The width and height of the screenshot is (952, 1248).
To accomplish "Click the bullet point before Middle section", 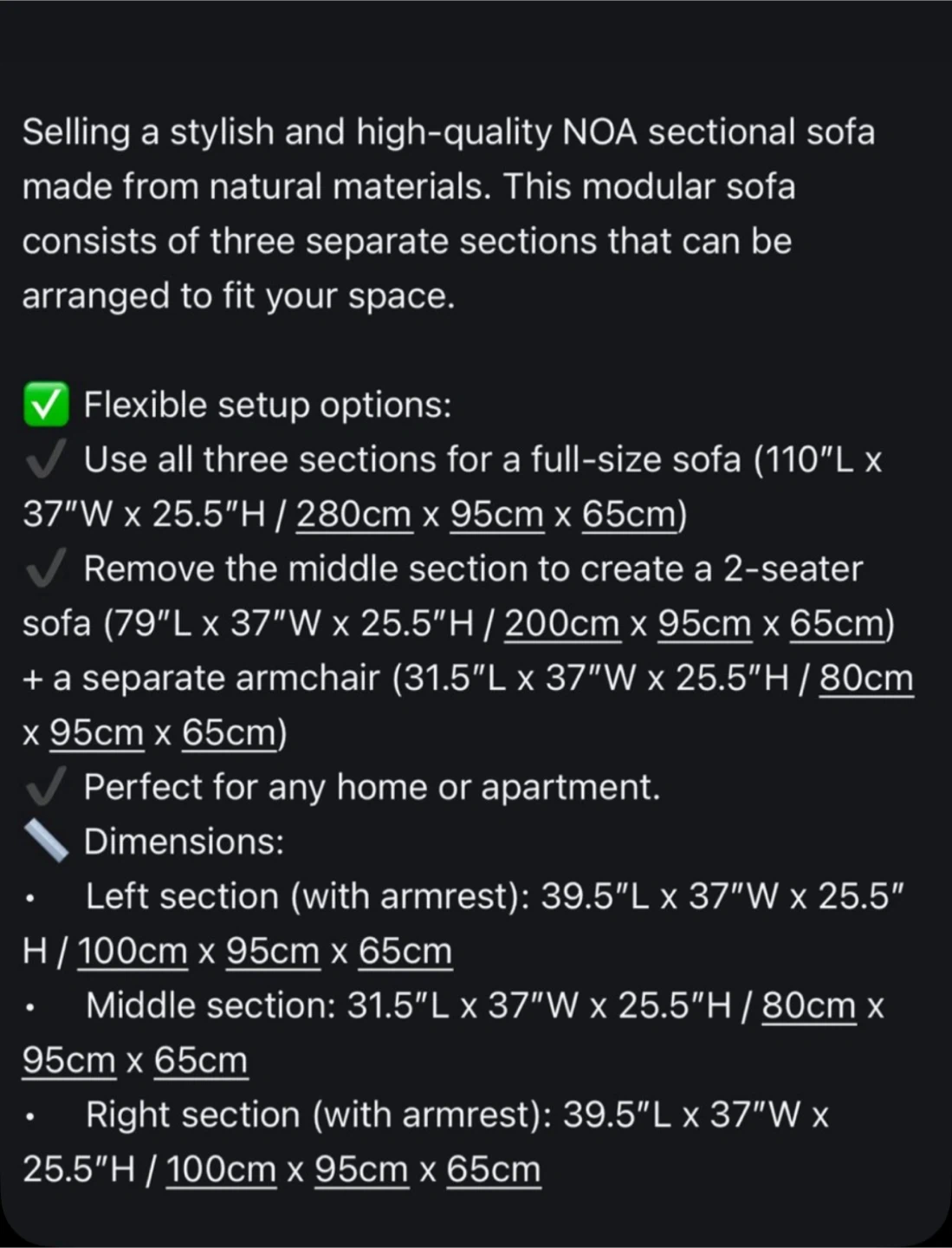I will tap(30, 1008).
